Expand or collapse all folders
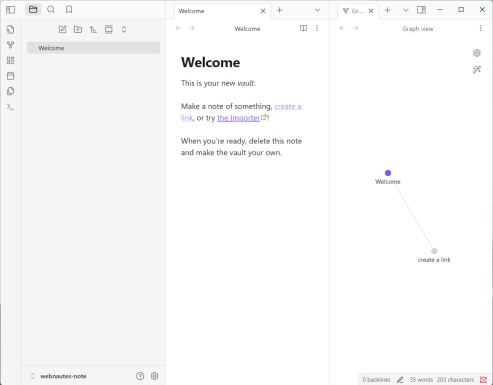The image size is (493, 385). coord(124,29)
